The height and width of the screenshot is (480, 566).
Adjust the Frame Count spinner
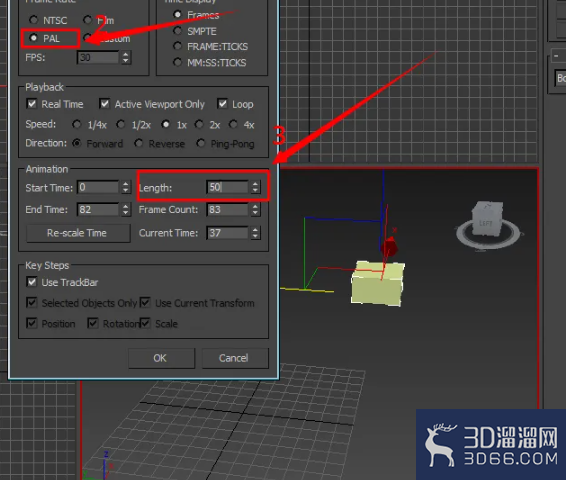point(255,210)
